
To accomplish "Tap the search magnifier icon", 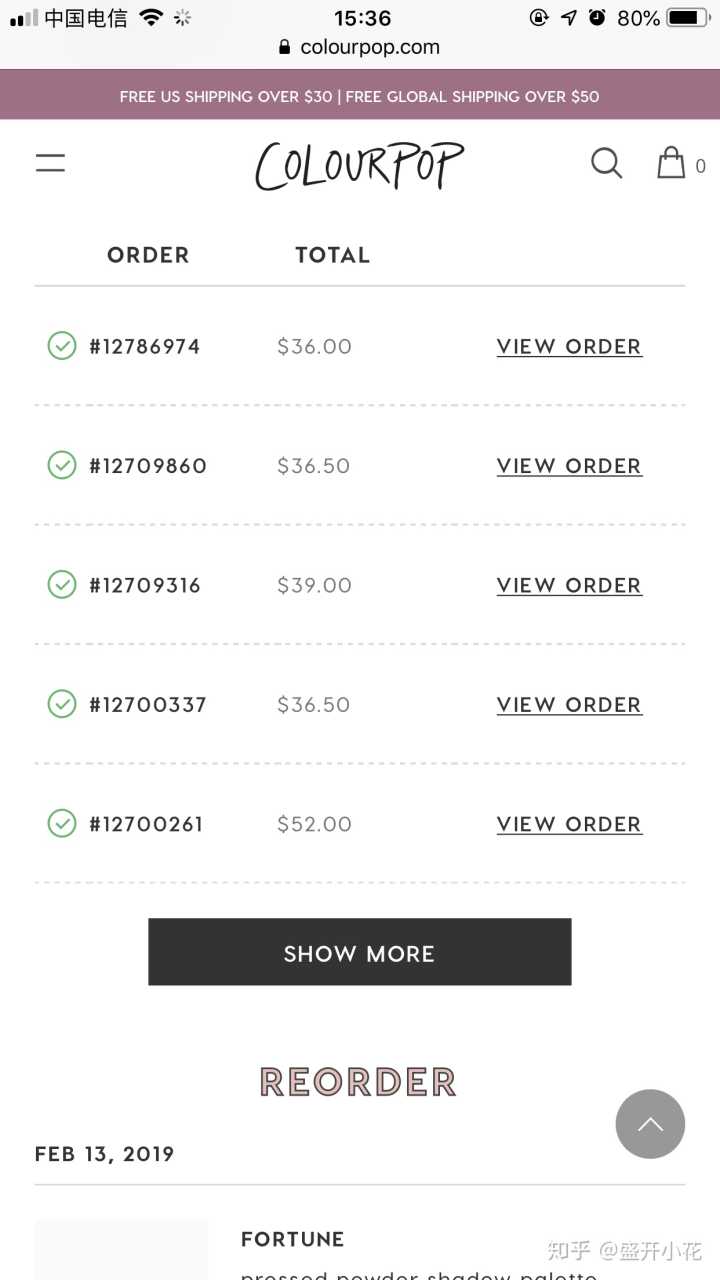I will [x=606, y=163].
